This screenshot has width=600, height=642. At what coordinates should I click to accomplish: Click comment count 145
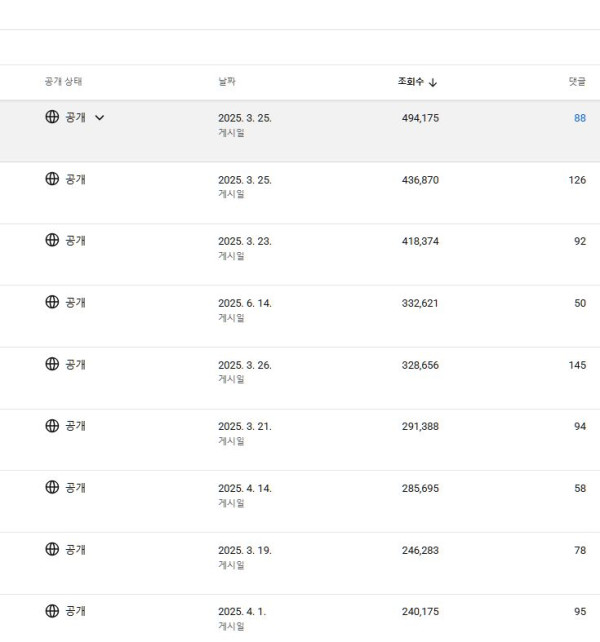pyautogui.click(x=577, y=365)
